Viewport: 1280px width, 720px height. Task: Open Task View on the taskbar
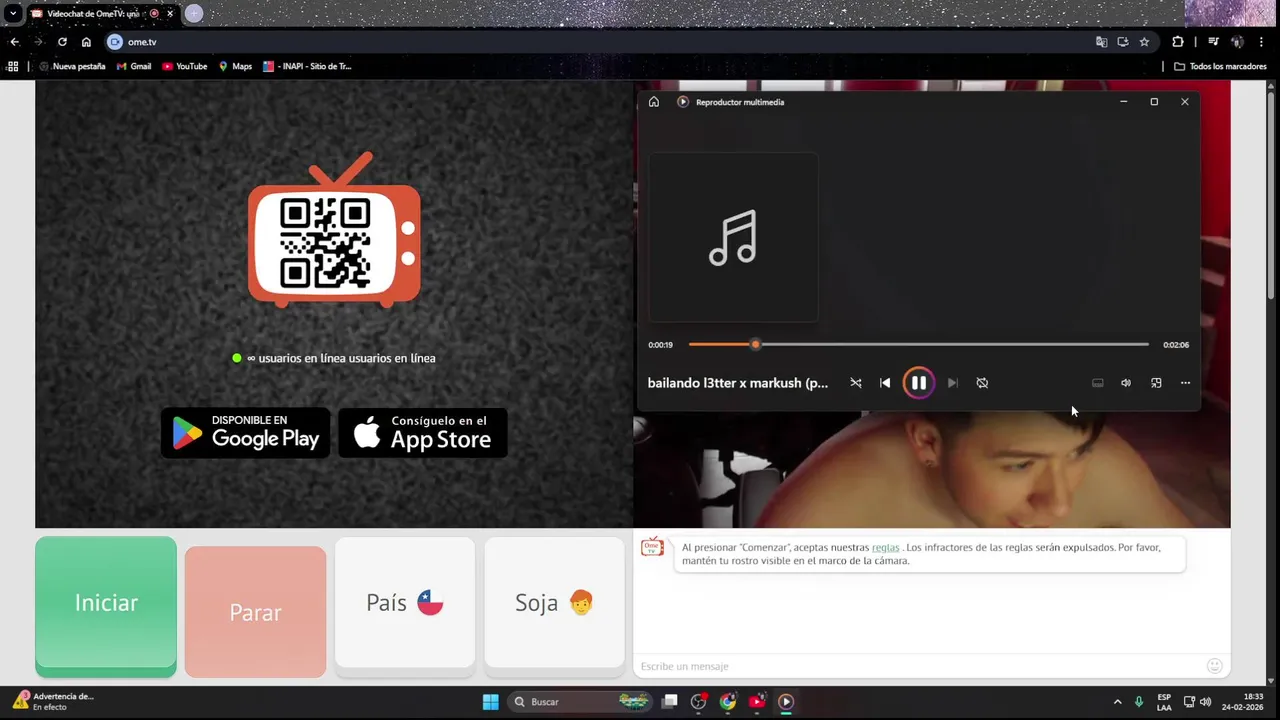(670, 702)
